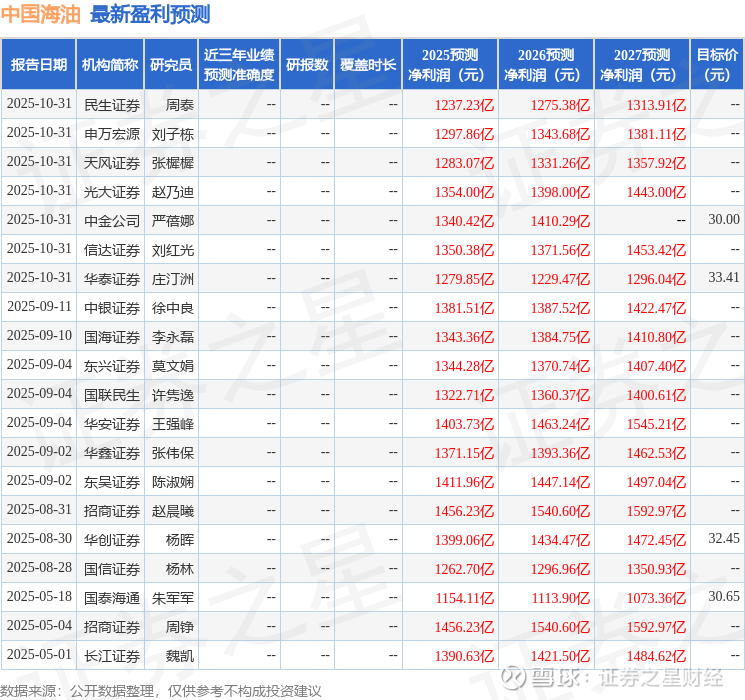Screen dimensions: 745x700
Task: Click 申万宏源 institution cell
Action: [x=112, y=134]
